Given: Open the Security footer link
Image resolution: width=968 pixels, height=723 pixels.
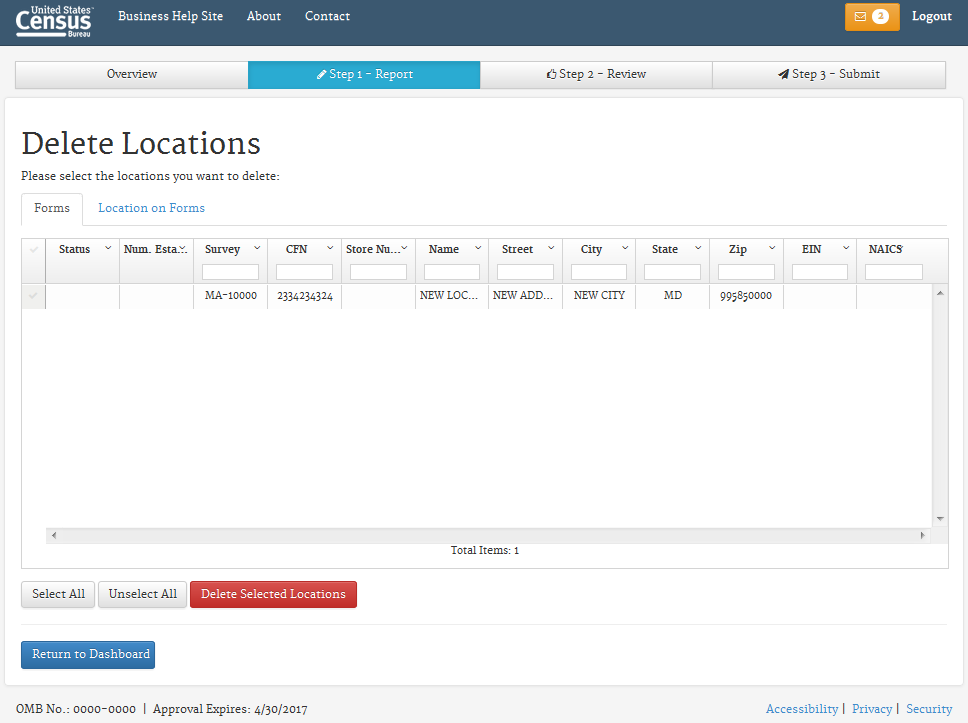Looking at the screenshot, I should [x=929, y=709].
